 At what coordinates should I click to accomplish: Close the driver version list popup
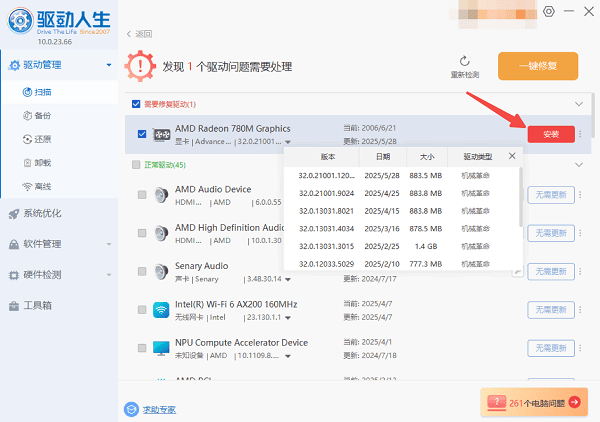[x=512, y=156]
